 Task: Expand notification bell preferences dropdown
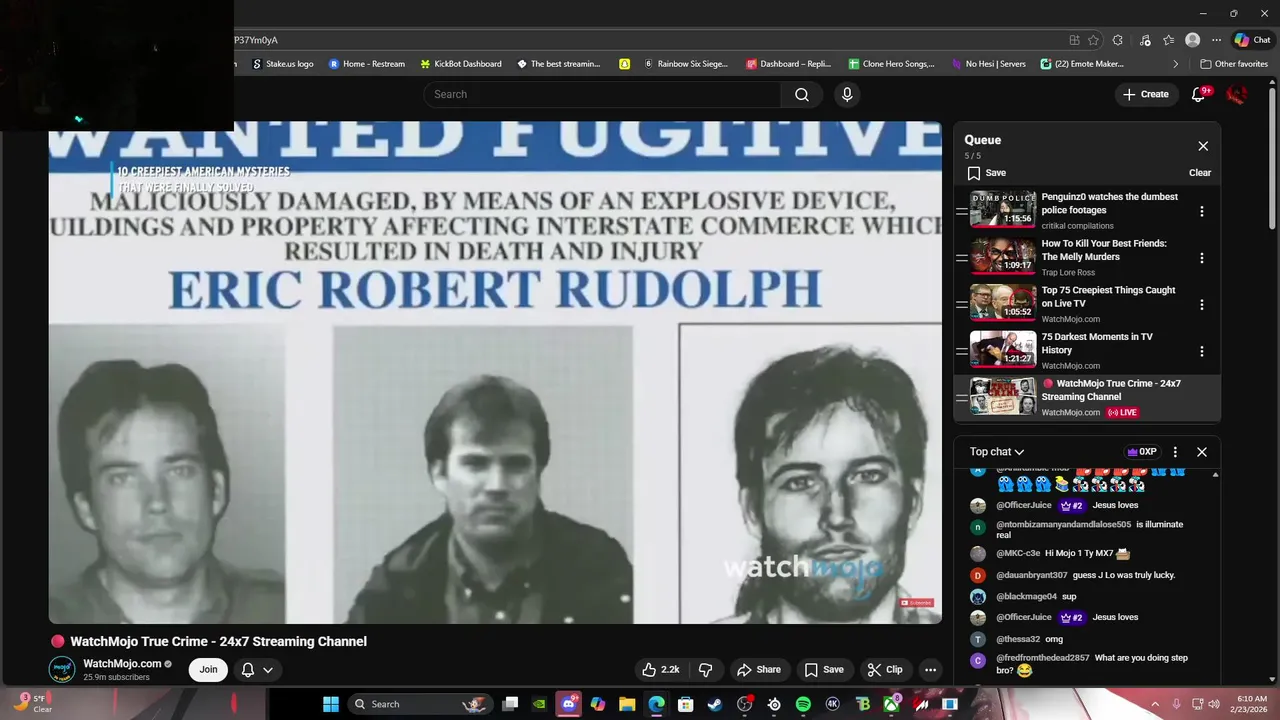pyautogui.click(x=257, y=670)
